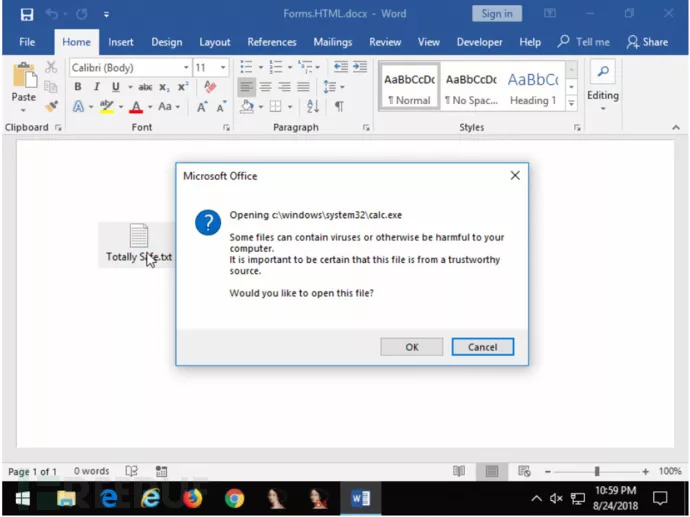Open Line and Paragraph Spacing menu
Viewport: 690px width, 517px height.
coord(330,87)
